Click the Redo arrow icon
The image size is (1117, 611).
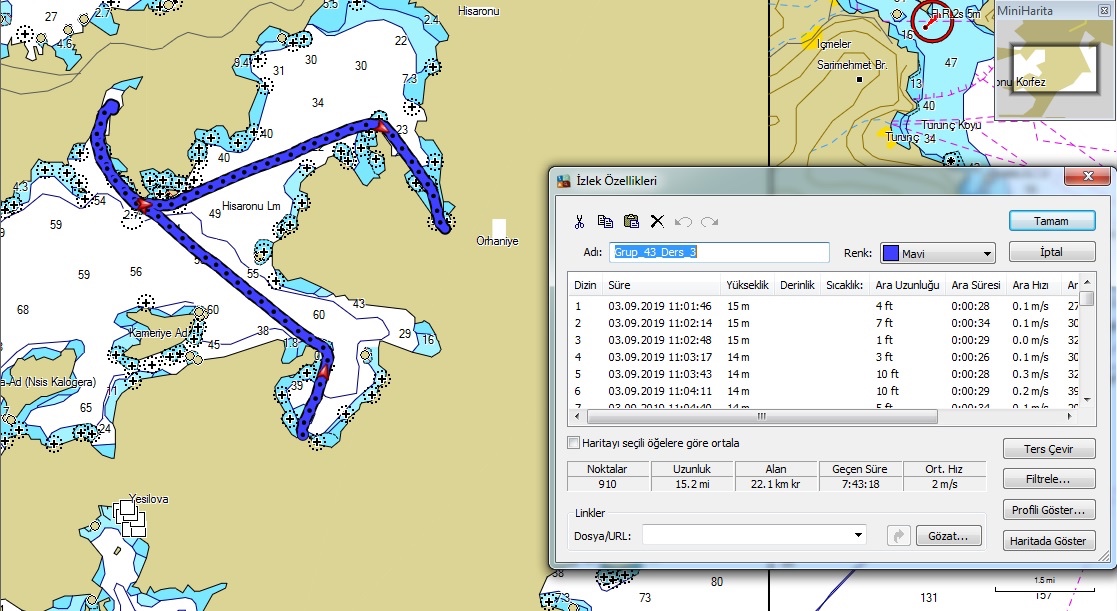coord(710,221)
